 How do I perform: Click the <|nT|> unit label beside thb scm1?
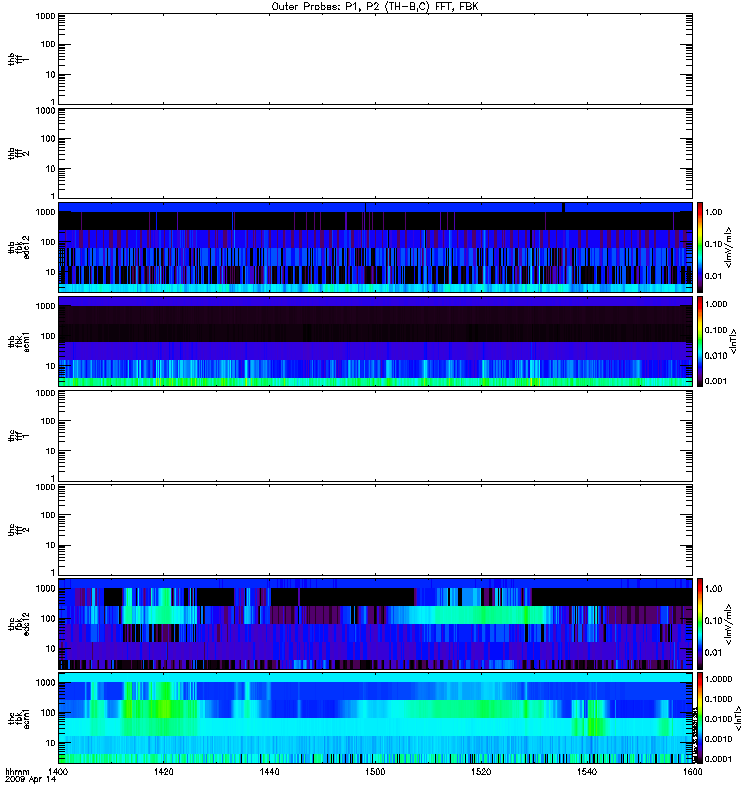(x=734, y=341)
